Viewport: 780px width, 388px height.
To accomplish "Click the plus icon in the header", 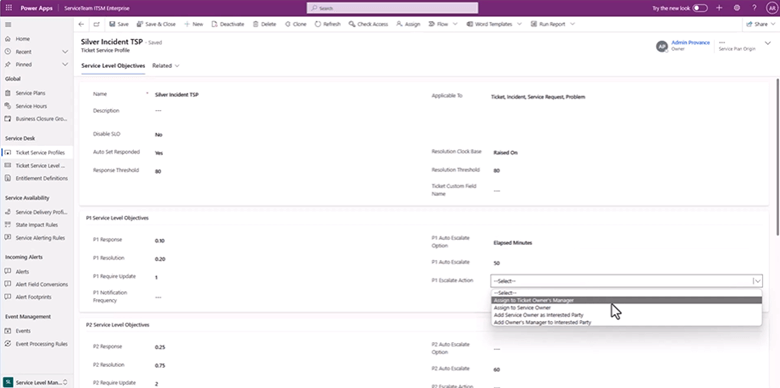I will (719, 8).
